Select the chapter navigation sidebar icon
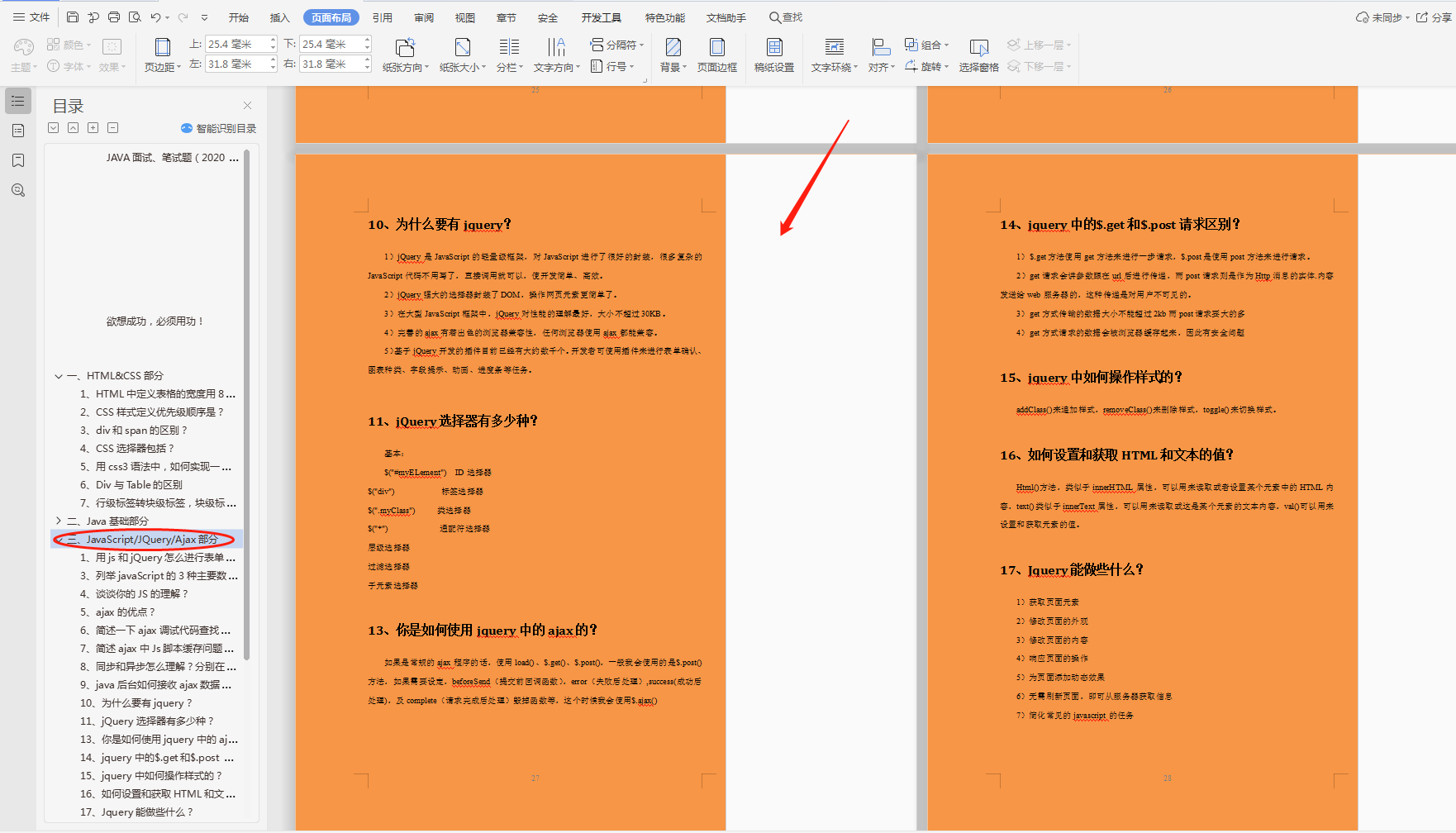The width and height of the screenshot is (1456, 833). coord(18,131)
